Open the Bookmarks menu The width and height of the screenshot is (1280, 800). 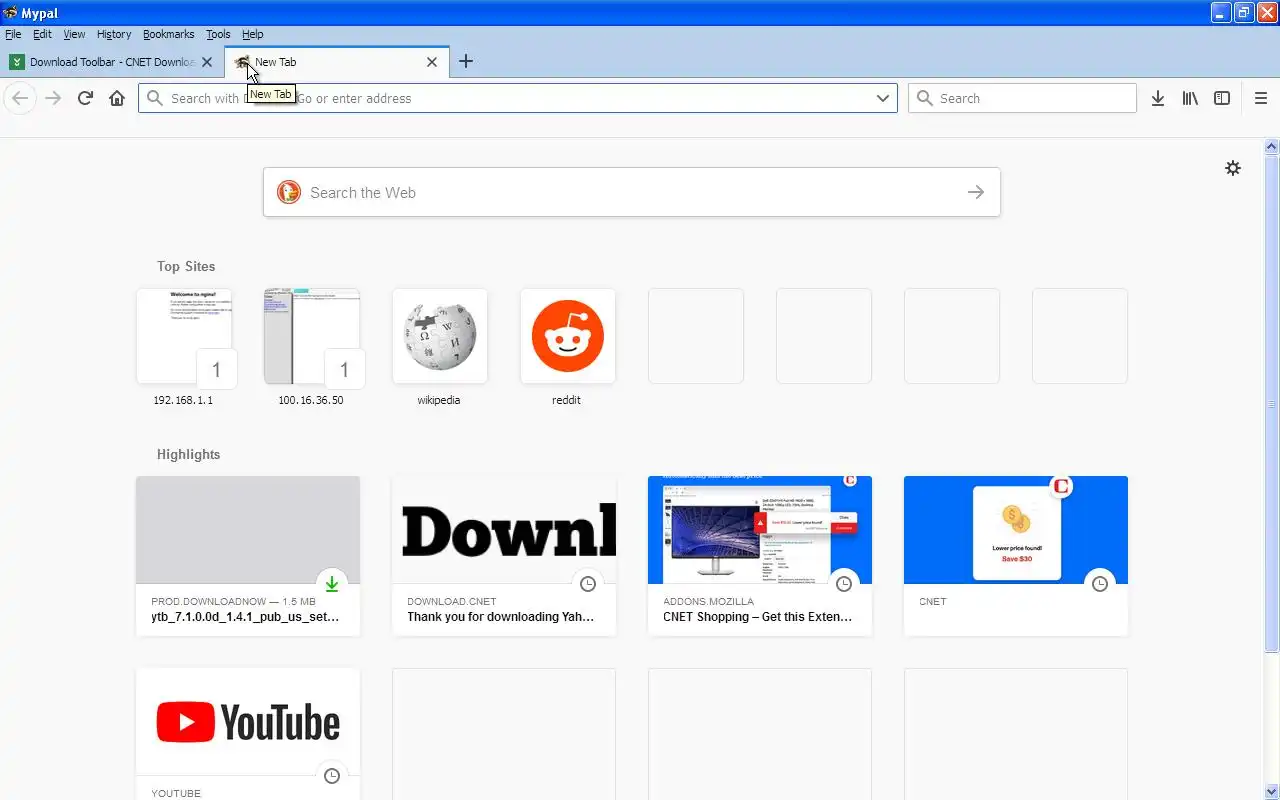(x=168, y=34)
